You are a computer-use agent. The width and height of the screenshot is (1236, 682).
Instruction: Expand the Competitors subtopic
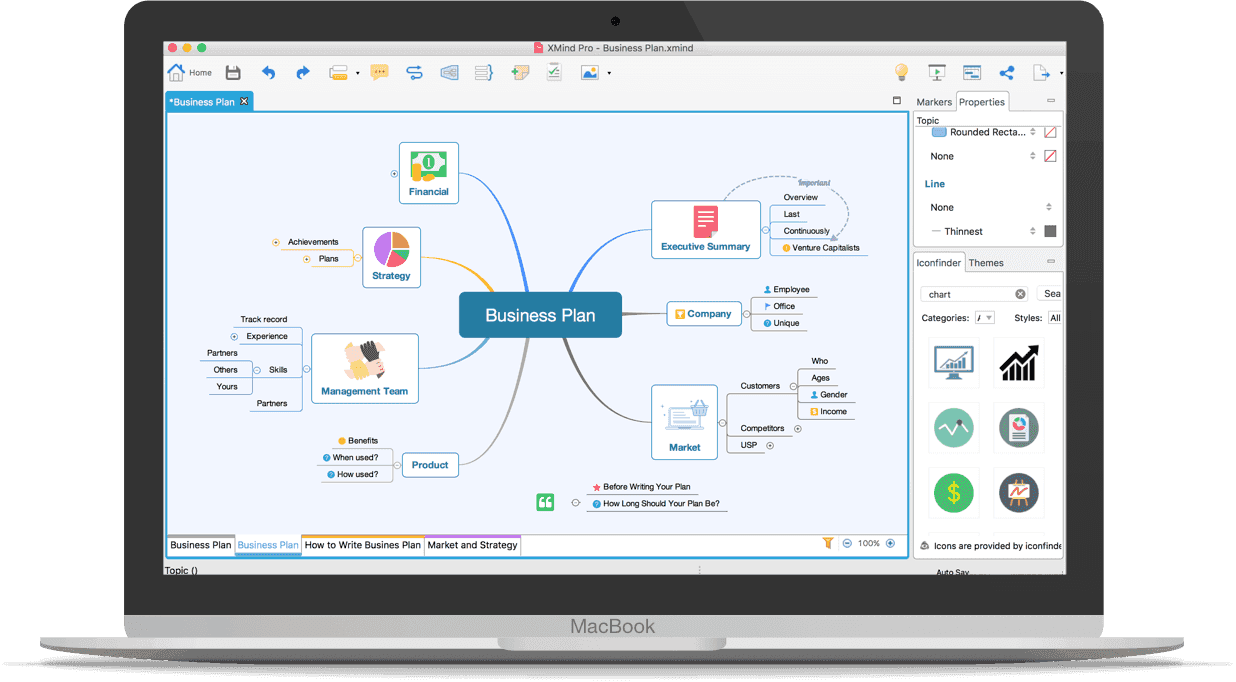coord(797,429)
